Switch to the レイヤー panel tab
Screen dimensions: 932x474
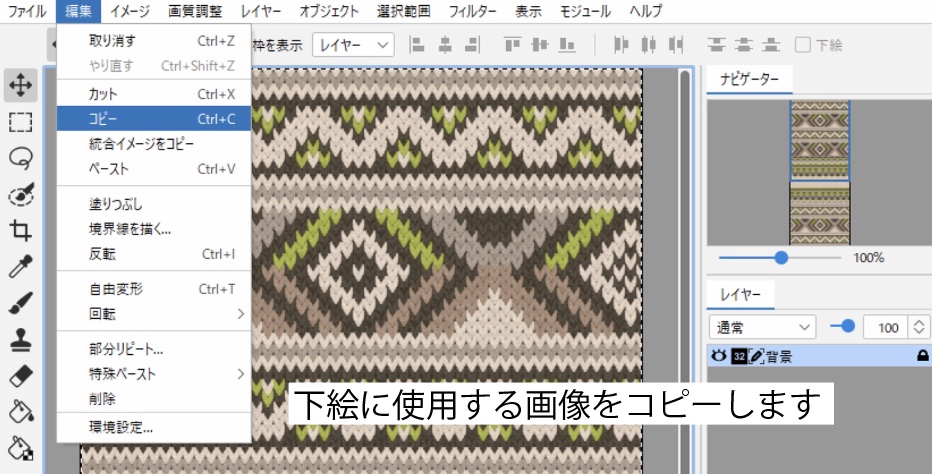[x=741, y=295]
